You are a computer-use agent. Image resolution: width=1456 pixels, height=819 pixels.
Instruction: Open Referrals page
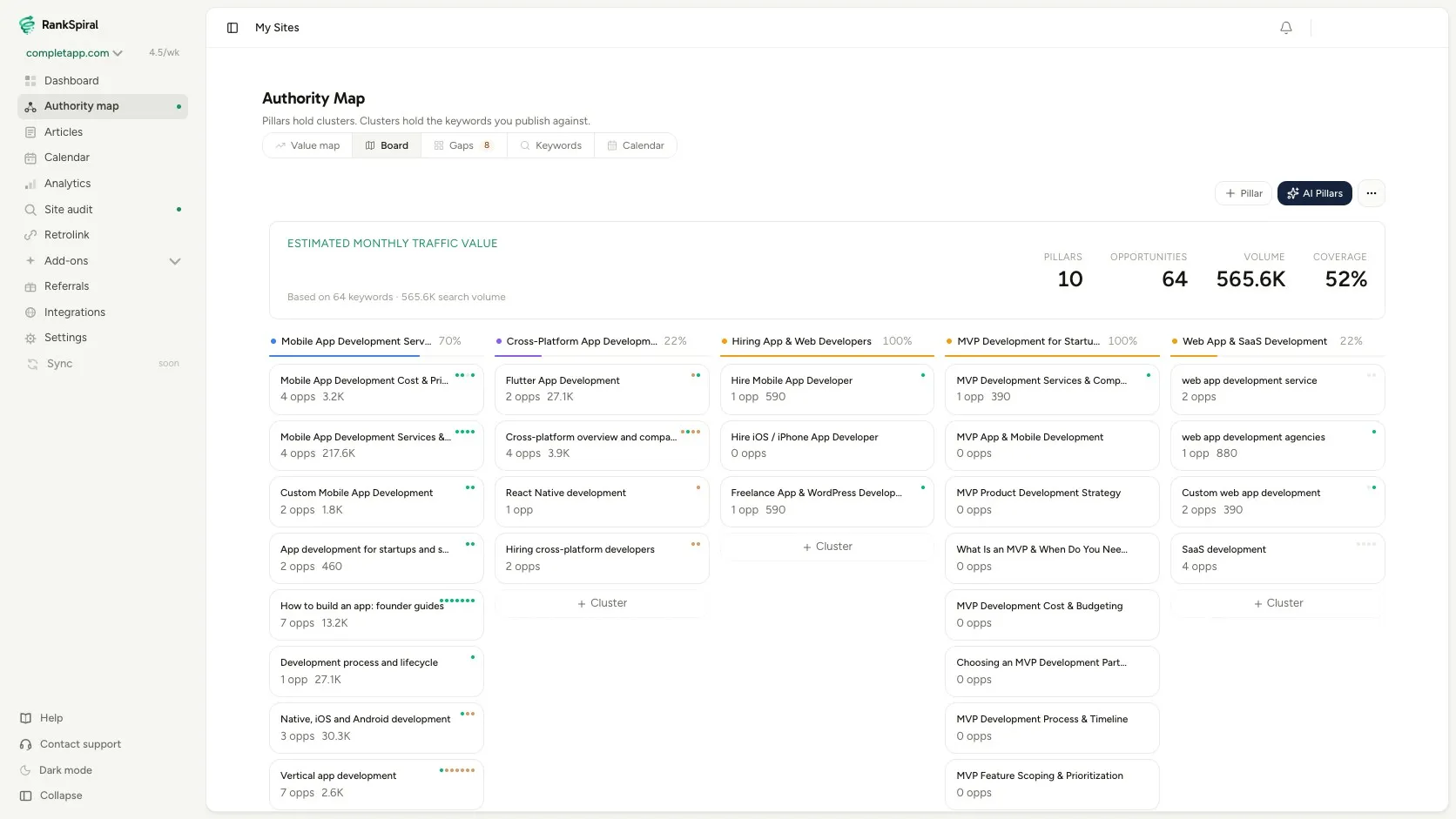tap(103, 286)
